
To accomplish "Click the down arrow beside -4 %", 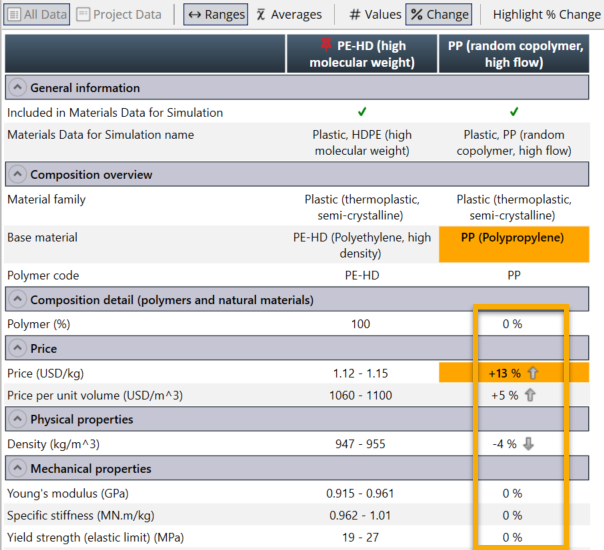I will click(529, 444).
